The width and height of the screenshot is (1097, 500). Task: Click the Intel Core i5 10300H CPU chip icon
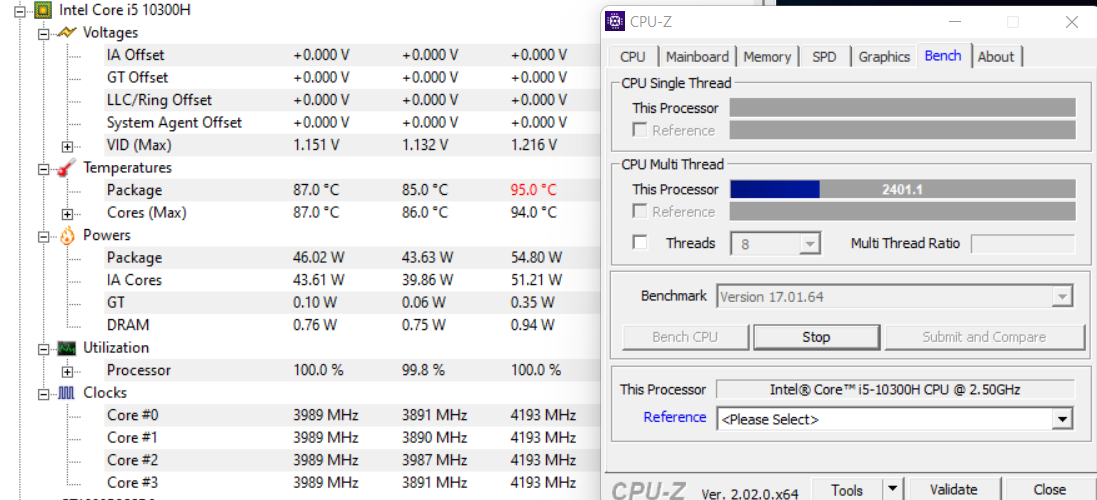(x=43, y=10)
